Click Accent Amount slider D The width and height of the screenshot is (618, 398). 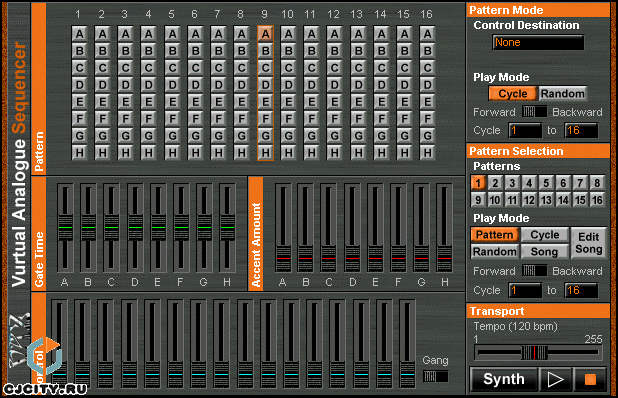(x=352, y=258)
